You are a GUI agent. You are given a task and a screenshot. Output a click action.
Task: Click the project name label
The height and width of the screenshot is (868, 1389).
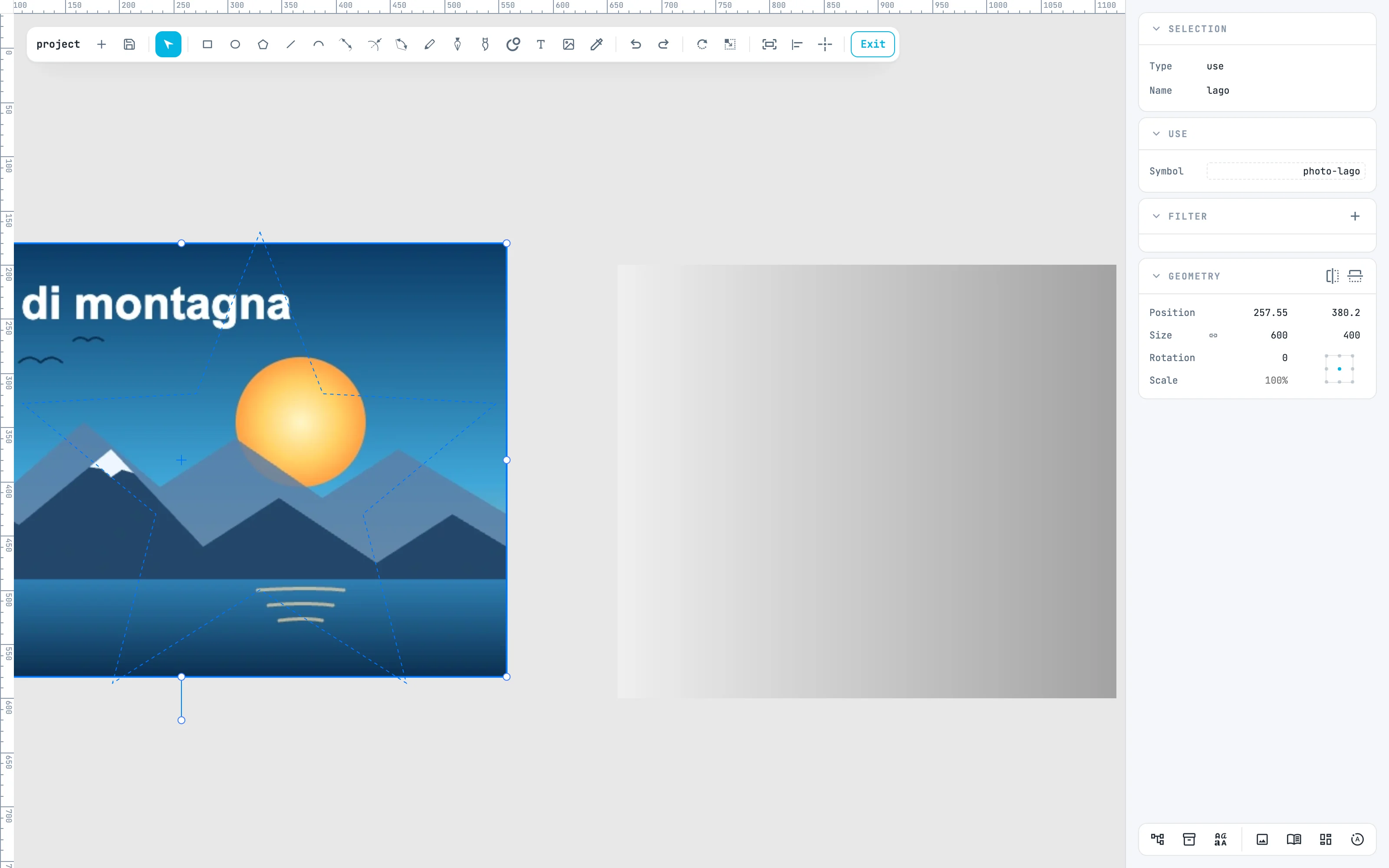click(58, 44)
